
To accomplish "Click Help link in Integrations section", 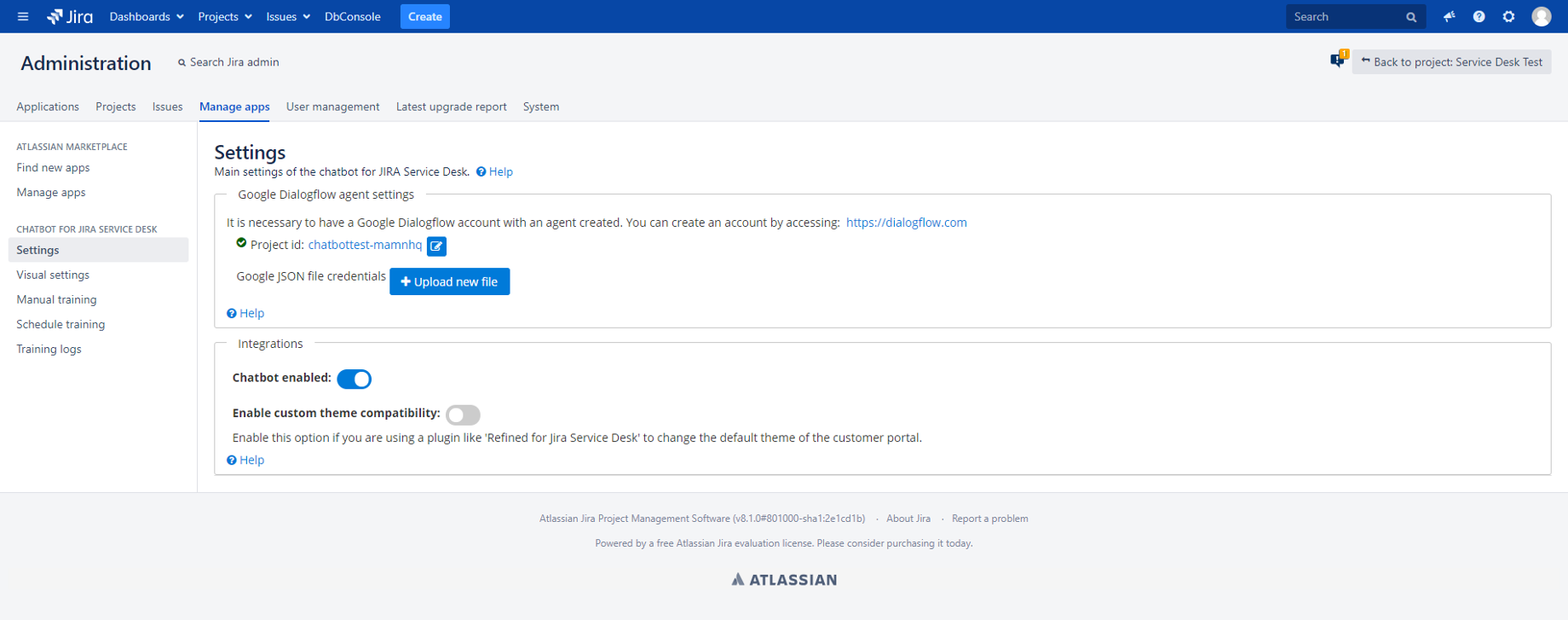I will pos(245,460).
